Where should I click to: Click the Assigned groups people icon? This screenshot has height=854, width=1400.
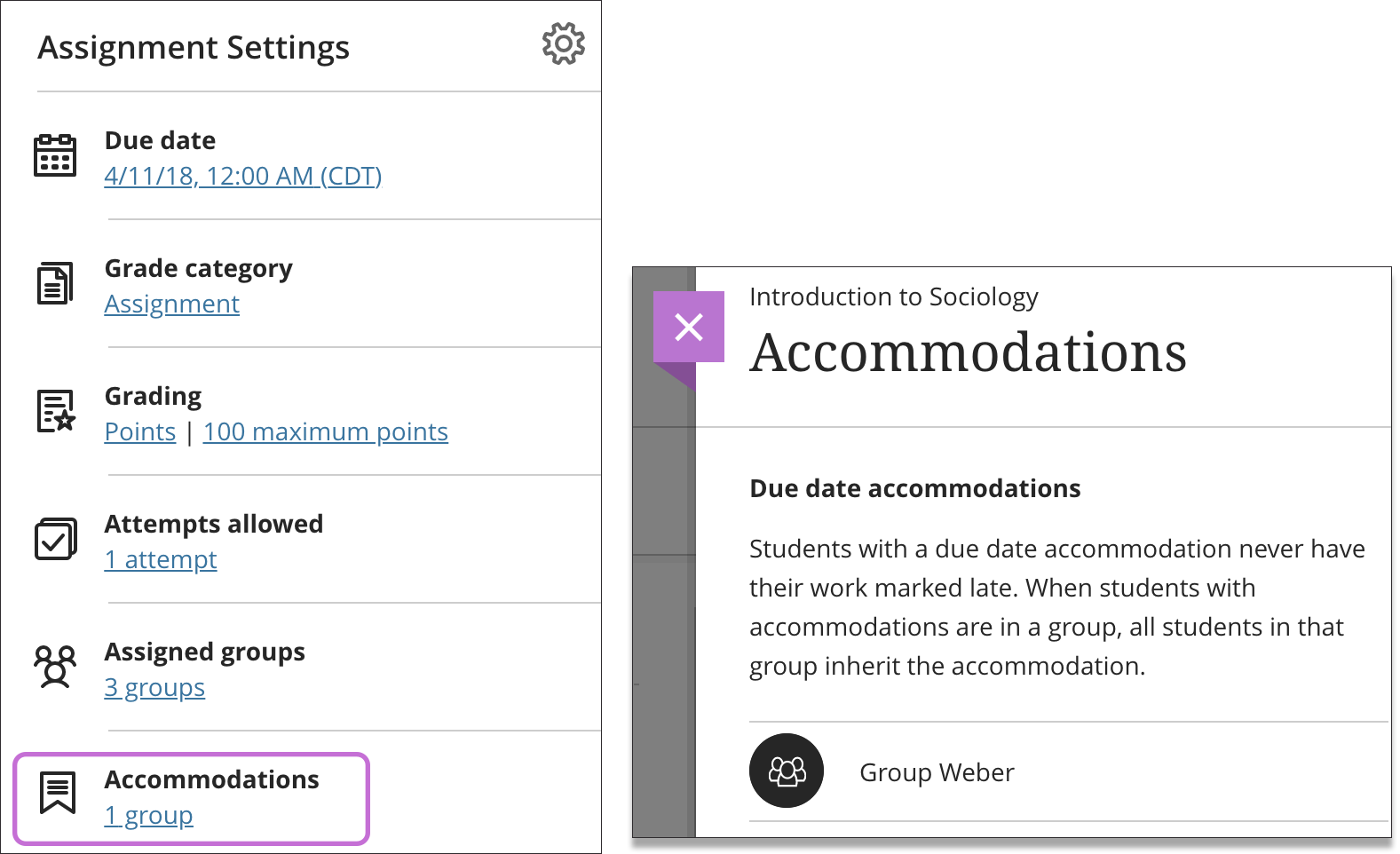55,667
